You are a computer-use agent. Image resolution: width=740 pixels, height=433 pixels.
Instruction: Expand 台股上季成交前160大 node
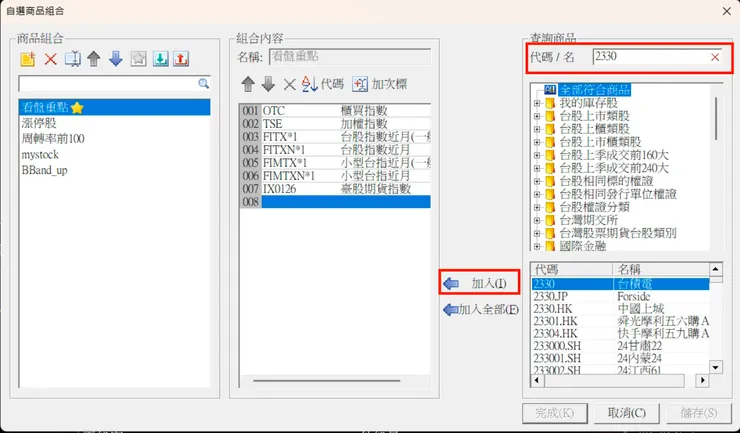coord(537,155)
